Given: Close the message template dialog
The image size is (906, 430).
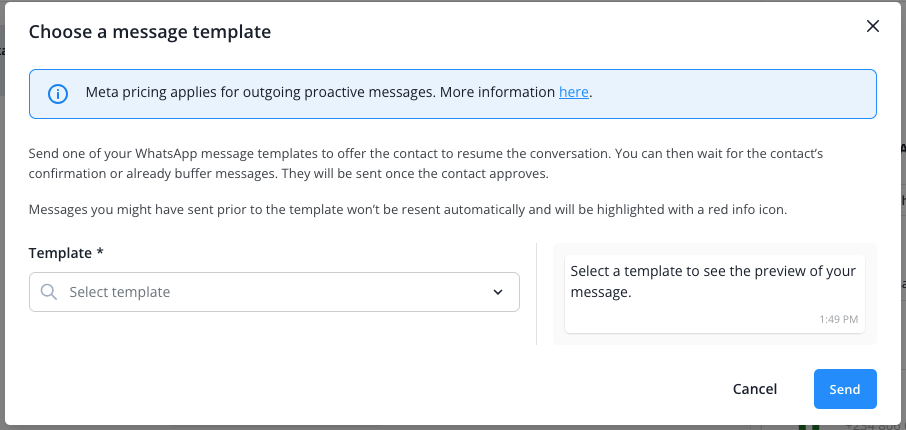Looking at the screenshot, I should pyautogui.click(x=873, y=27).
